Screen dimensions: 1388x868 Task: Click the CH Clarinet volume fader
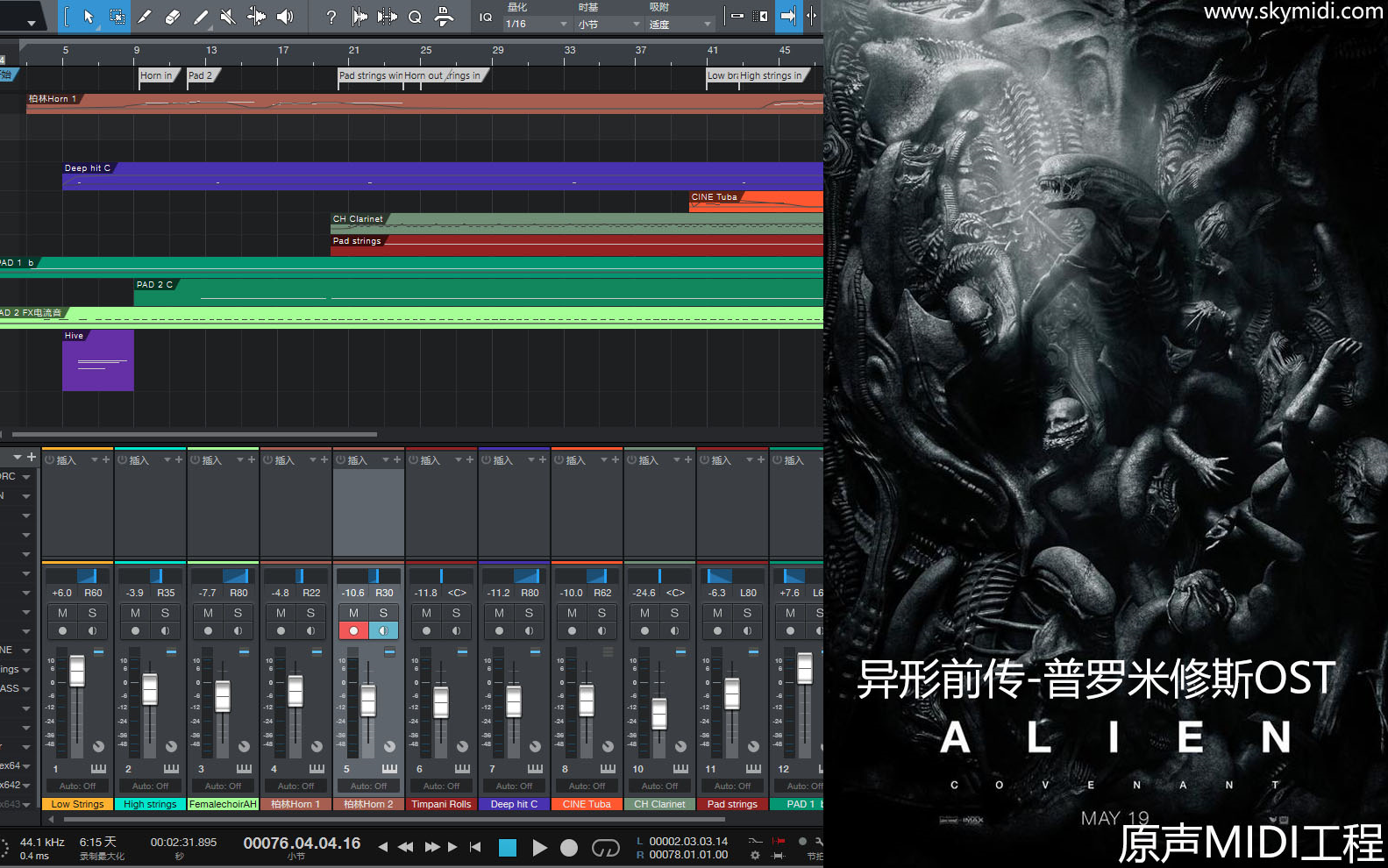(659, 714)
